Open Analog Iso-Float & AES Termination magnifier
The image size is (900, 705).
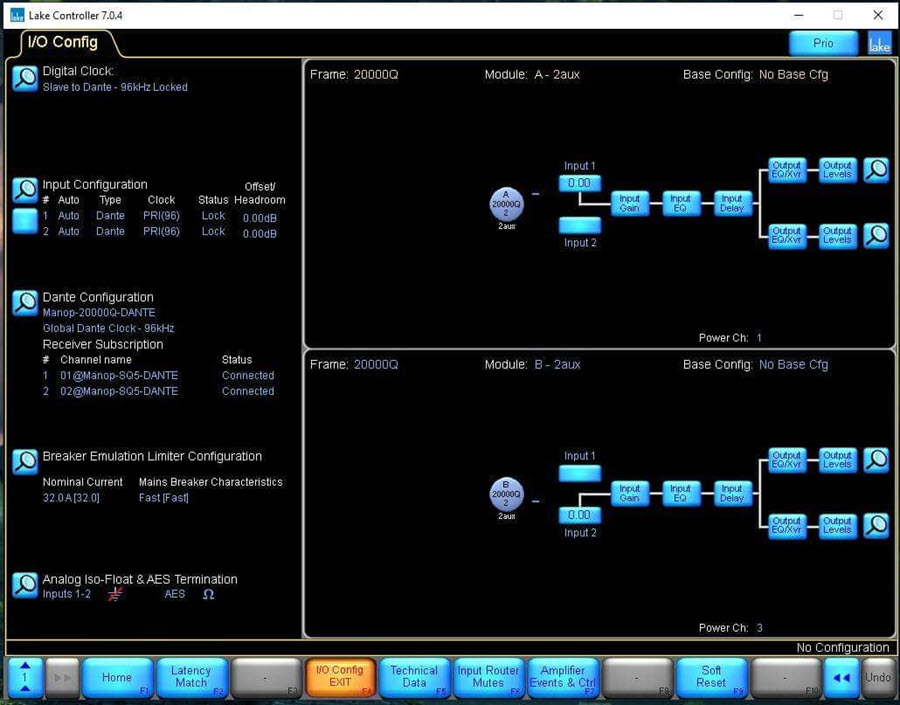point(25,585)
